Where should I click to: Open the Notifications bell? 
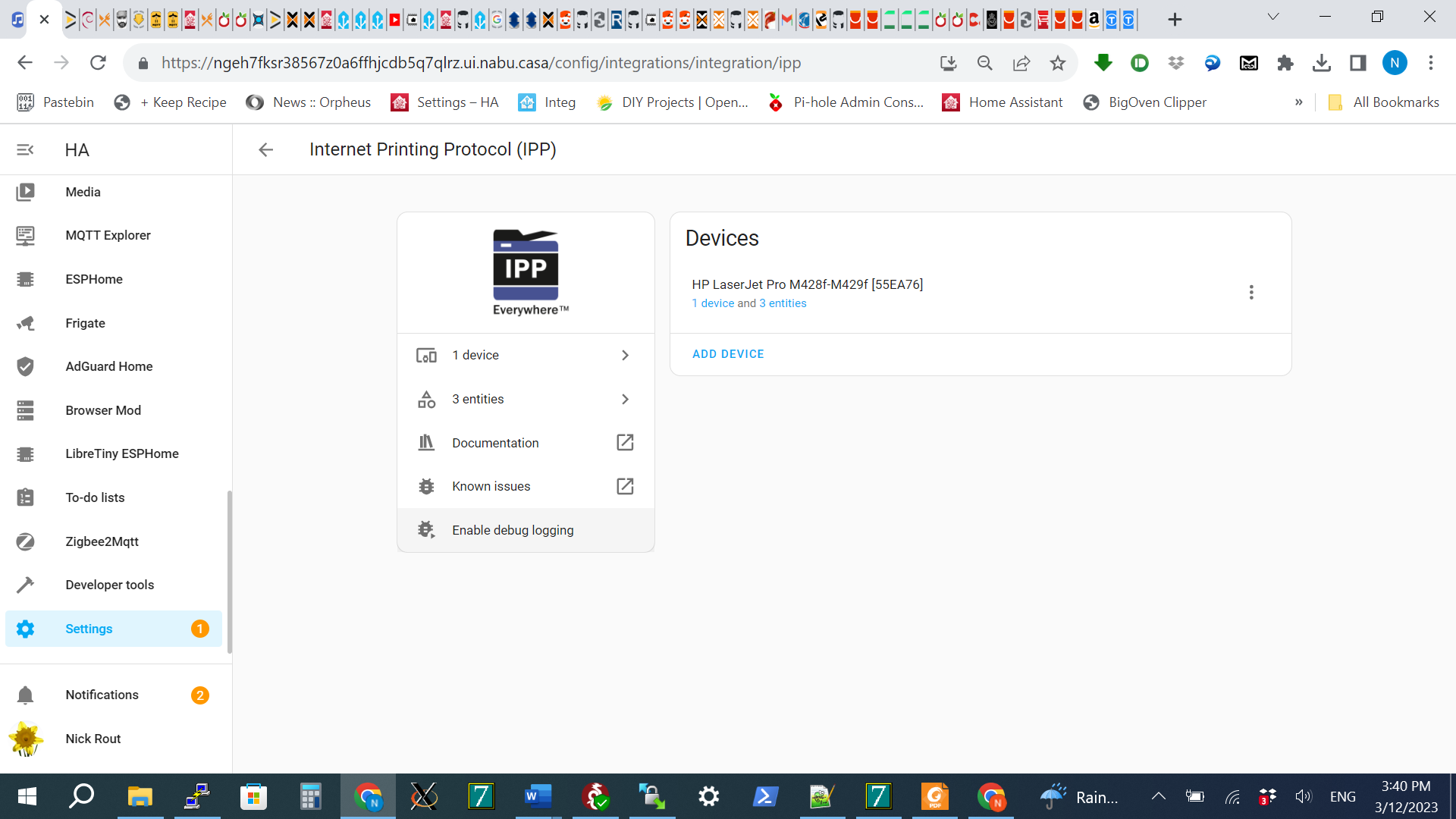(25, 695)
